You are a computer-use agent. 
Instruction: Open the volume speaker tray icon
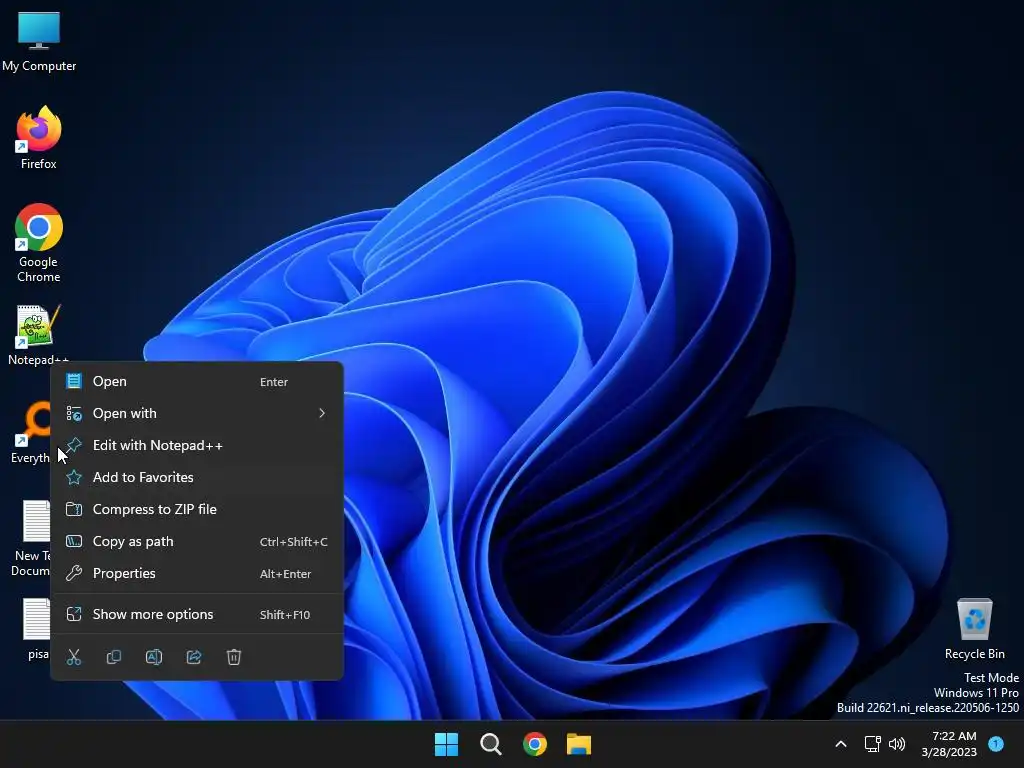click(897, 744)
